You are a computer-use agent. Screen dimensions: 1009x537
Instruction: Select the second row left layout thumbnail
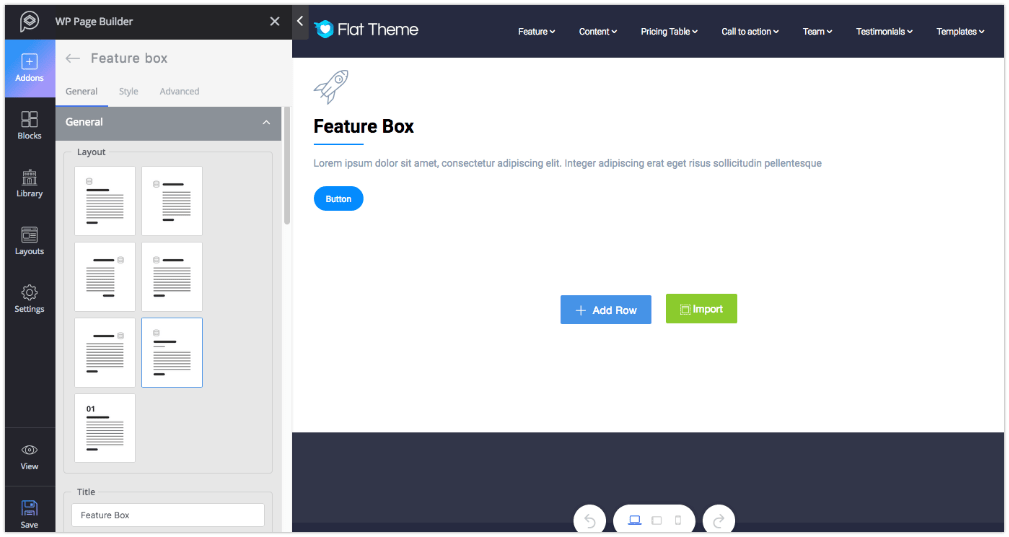point(105,277)
